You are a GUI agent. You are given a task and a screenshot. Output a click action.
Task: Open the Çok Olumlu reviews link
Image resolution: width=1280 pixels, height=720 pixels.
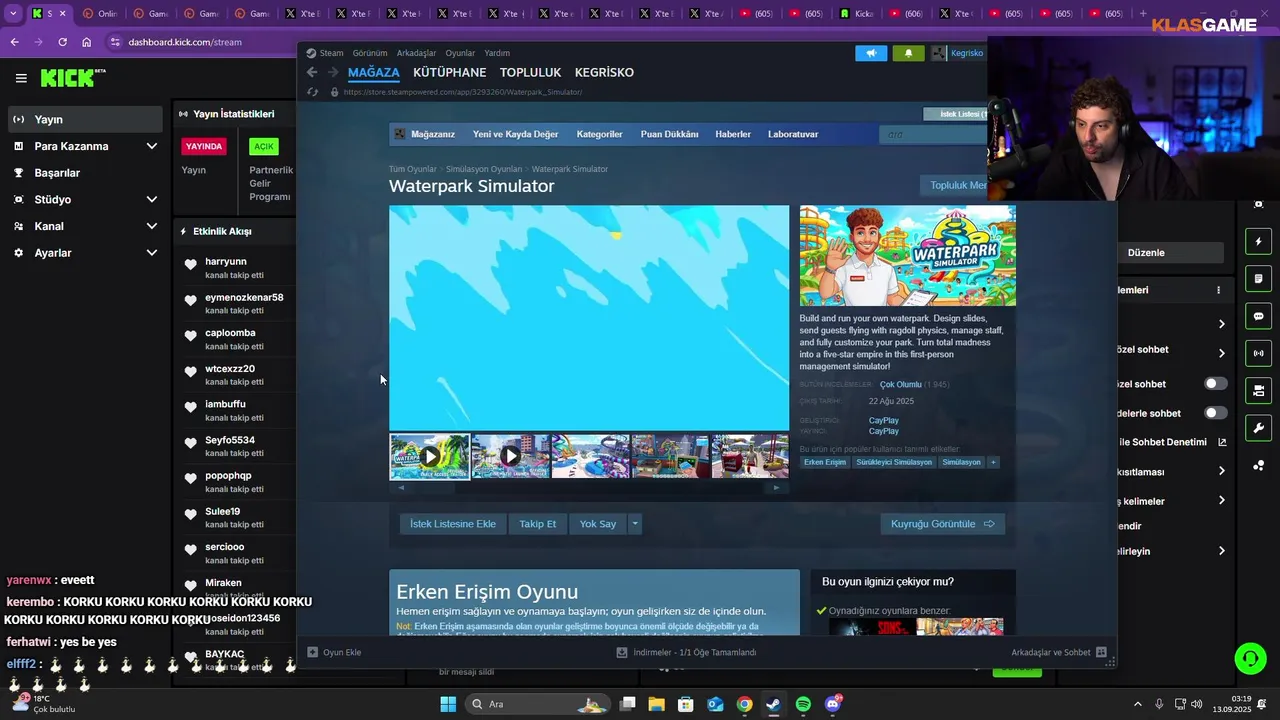coord(900,385)
